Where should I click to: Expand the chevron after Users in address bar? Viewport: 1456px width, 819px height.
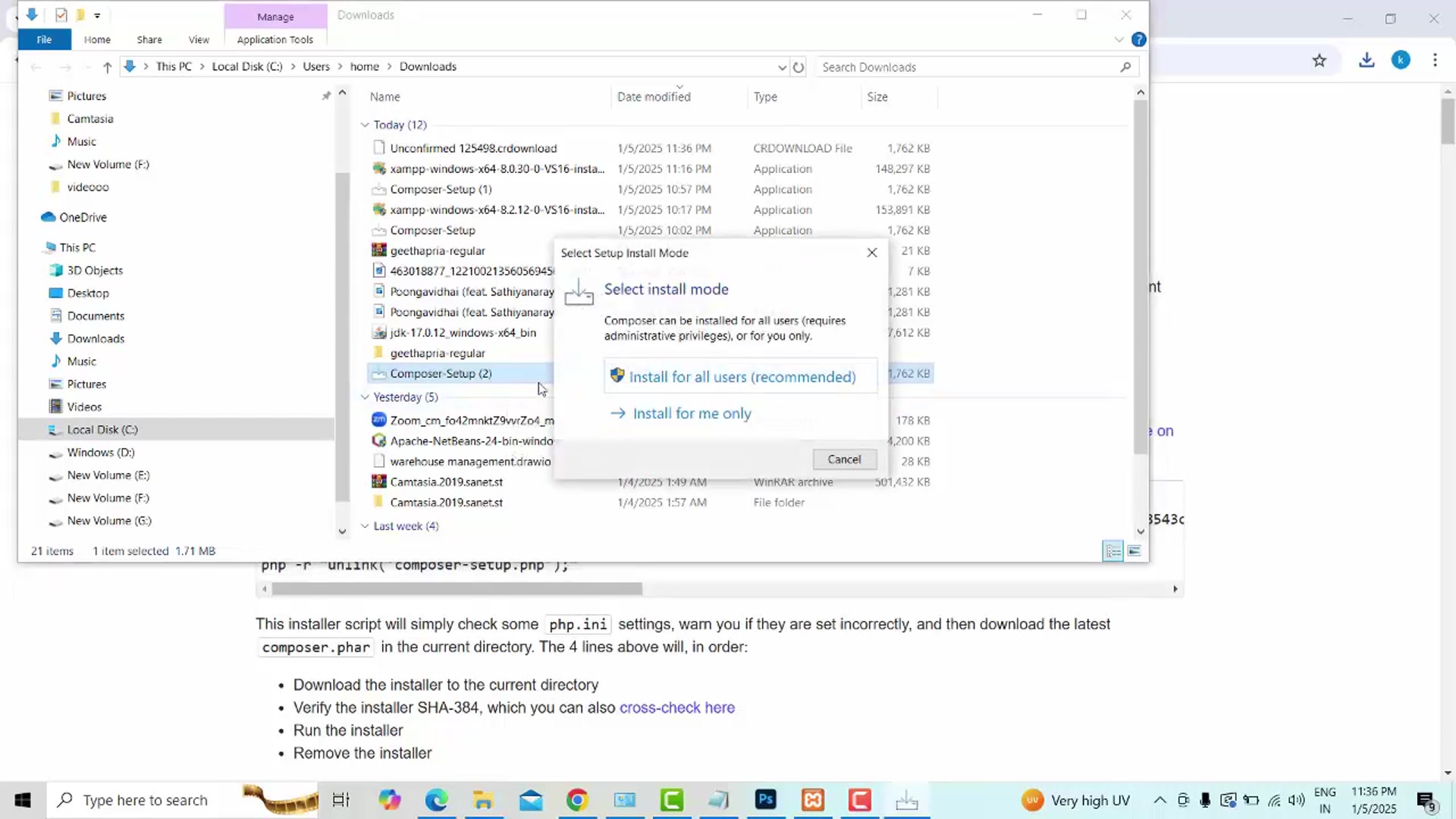[340, 67]
